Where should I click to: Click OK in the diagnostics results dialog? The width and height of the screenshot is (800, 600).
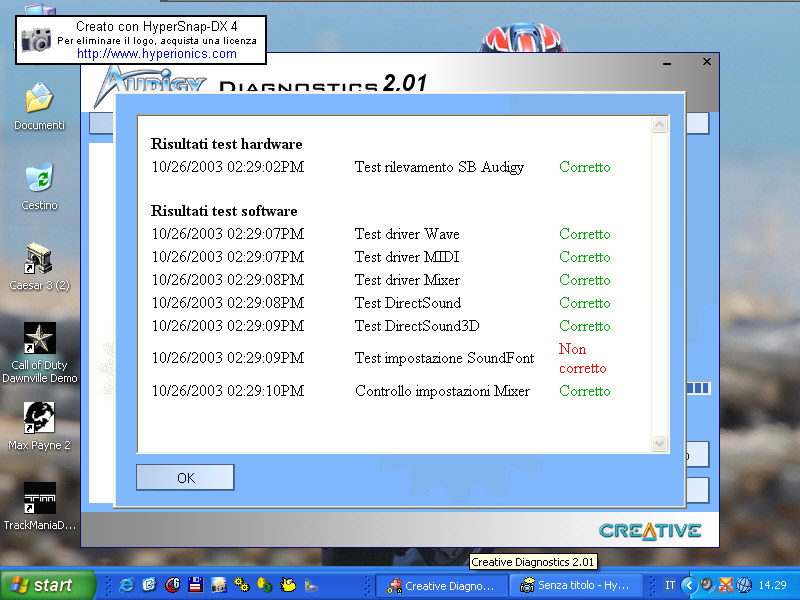coord(185,478)
